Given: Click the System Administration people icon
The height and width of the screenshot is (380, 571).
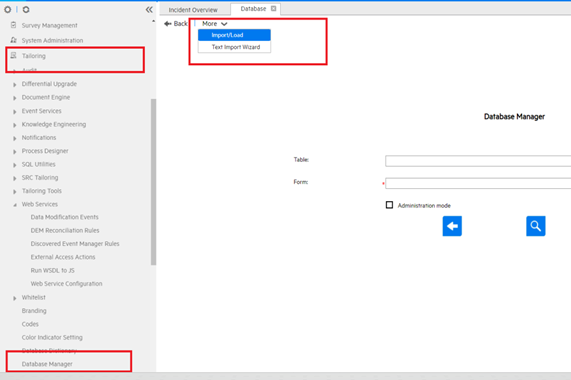Looking at the screenshot, I should 13,40.
